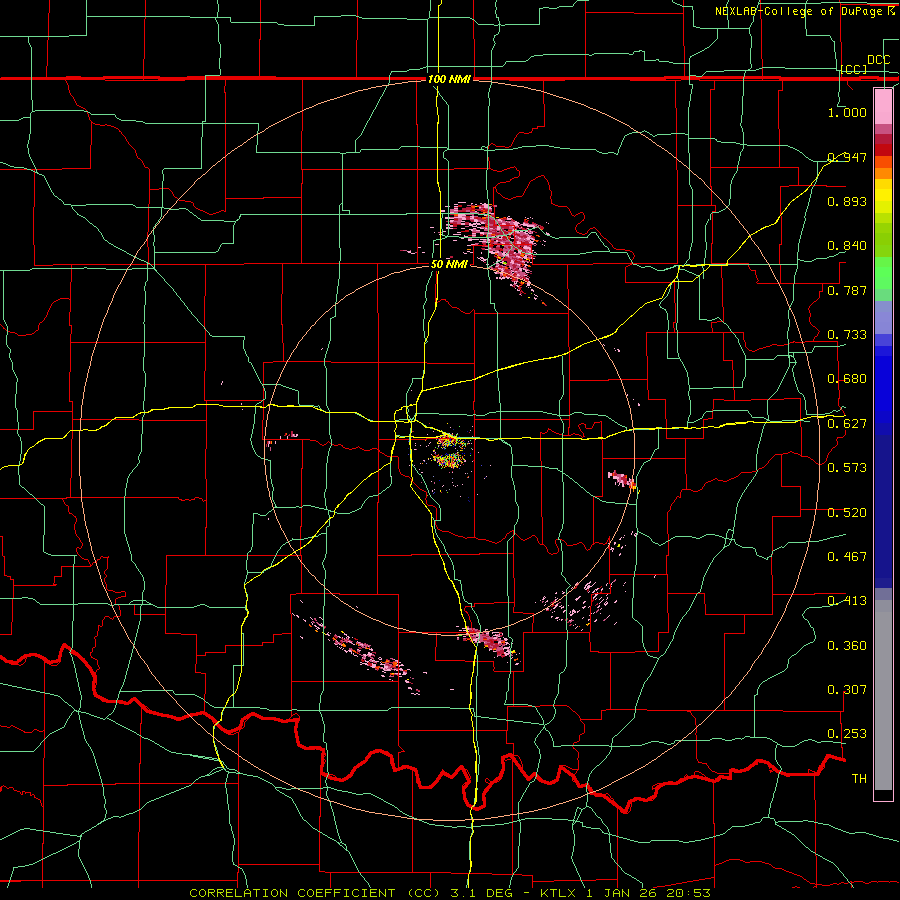Click the small pink echo east of center

[622, 479]
